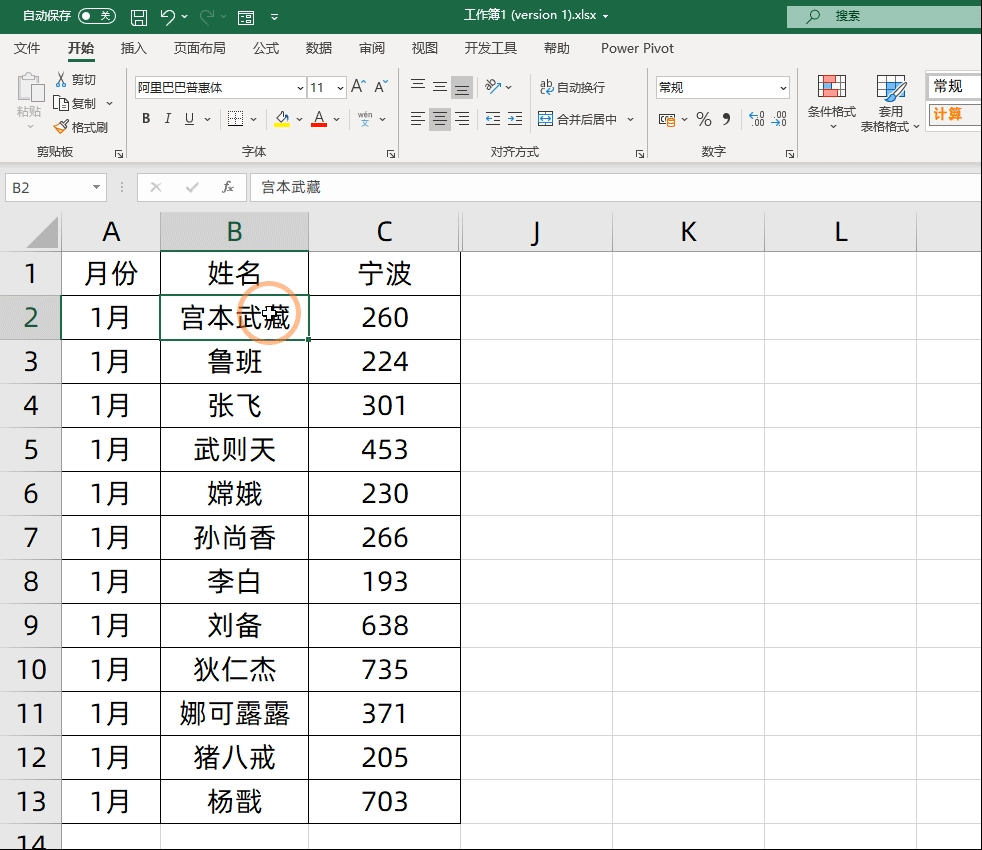Select center alignment icon

point(439,120)
